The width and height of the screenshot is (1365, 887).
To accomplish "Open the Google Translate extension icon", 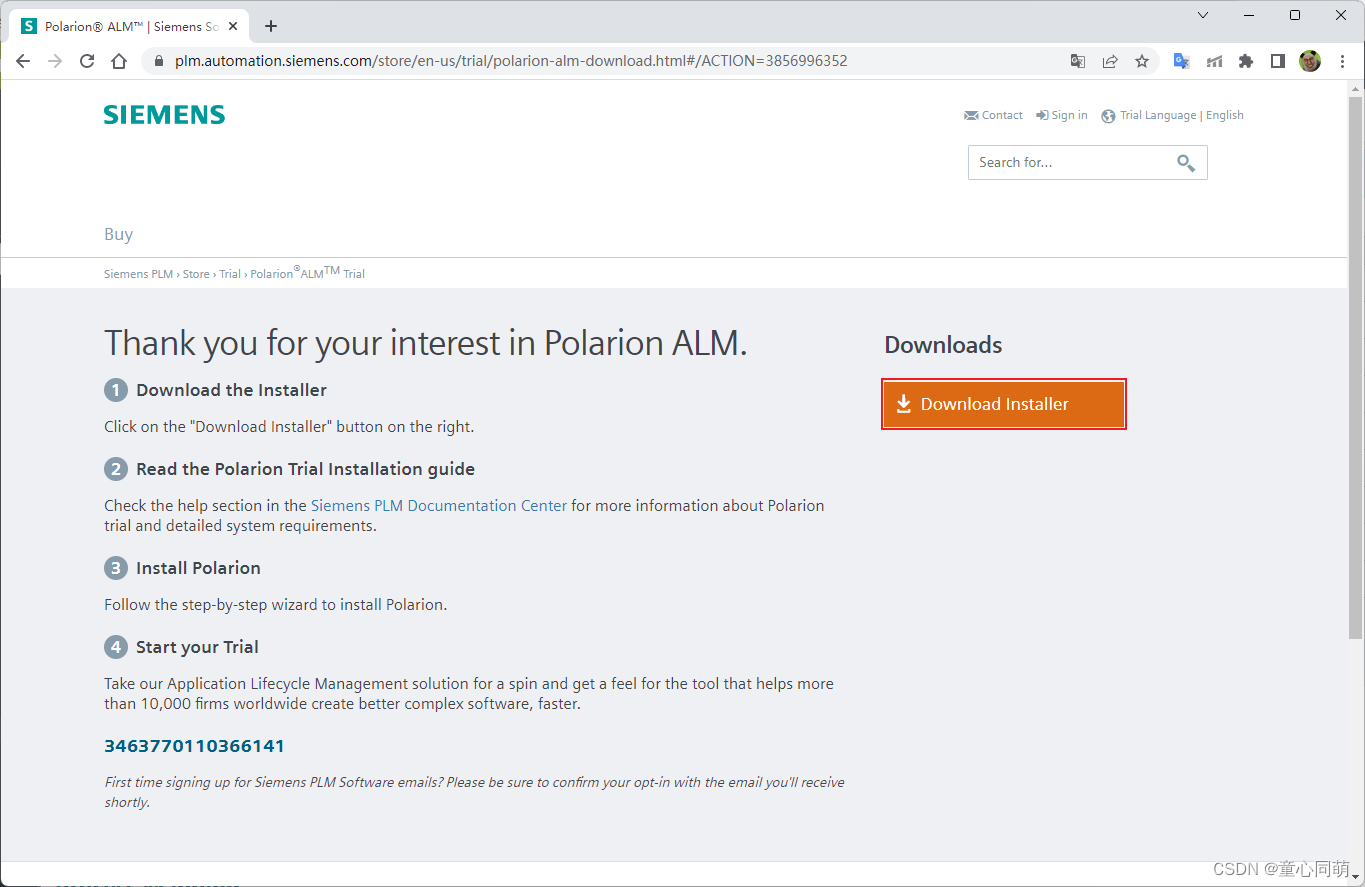I will tap(1181, 61).
